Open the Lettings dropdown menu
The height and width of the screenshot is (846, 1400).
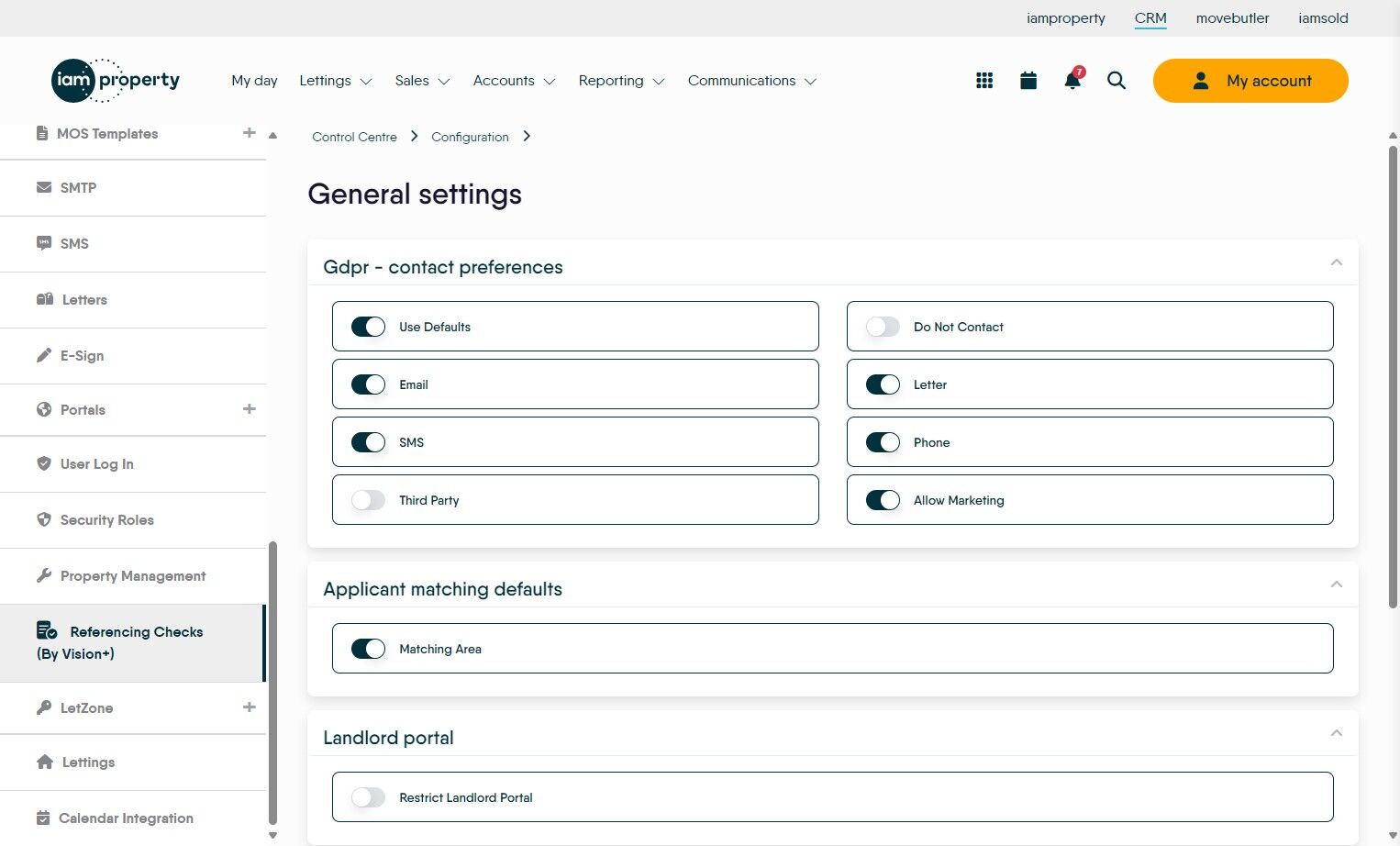pos(335,81)
